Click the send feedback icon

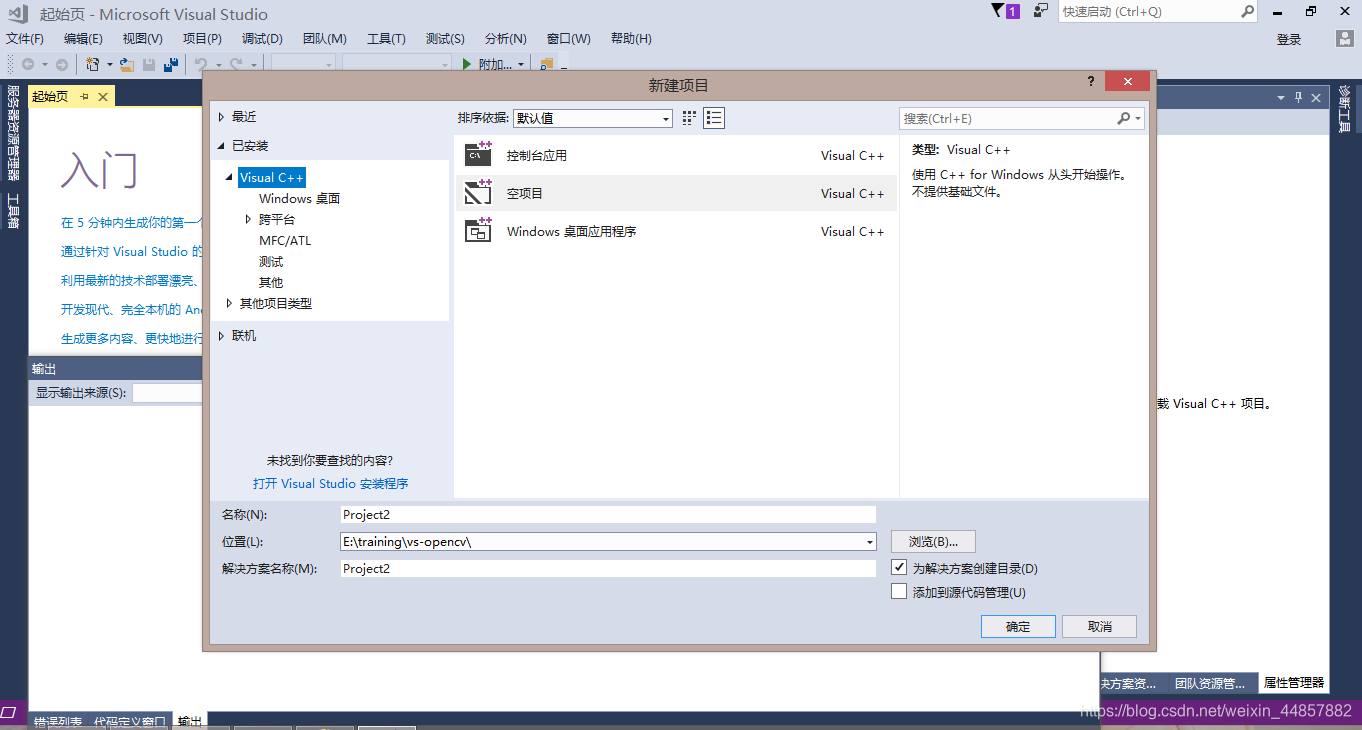tap(1041, 11)
